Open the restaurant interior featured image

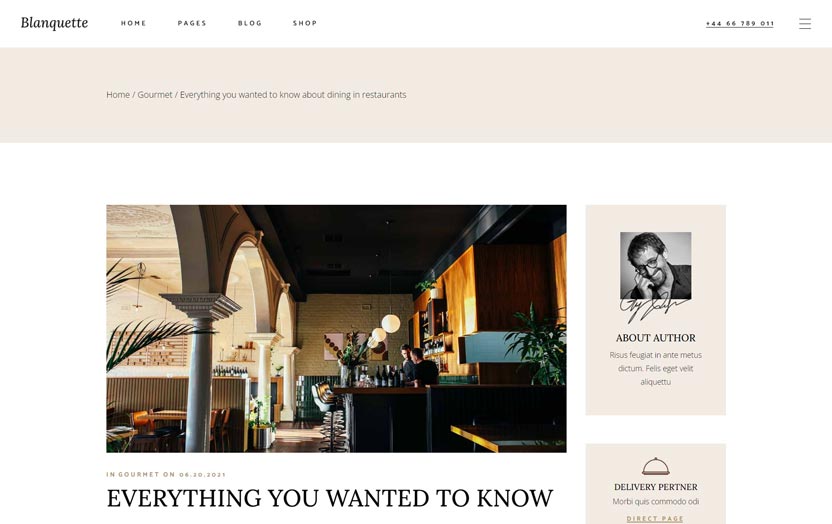click(336, 328)
